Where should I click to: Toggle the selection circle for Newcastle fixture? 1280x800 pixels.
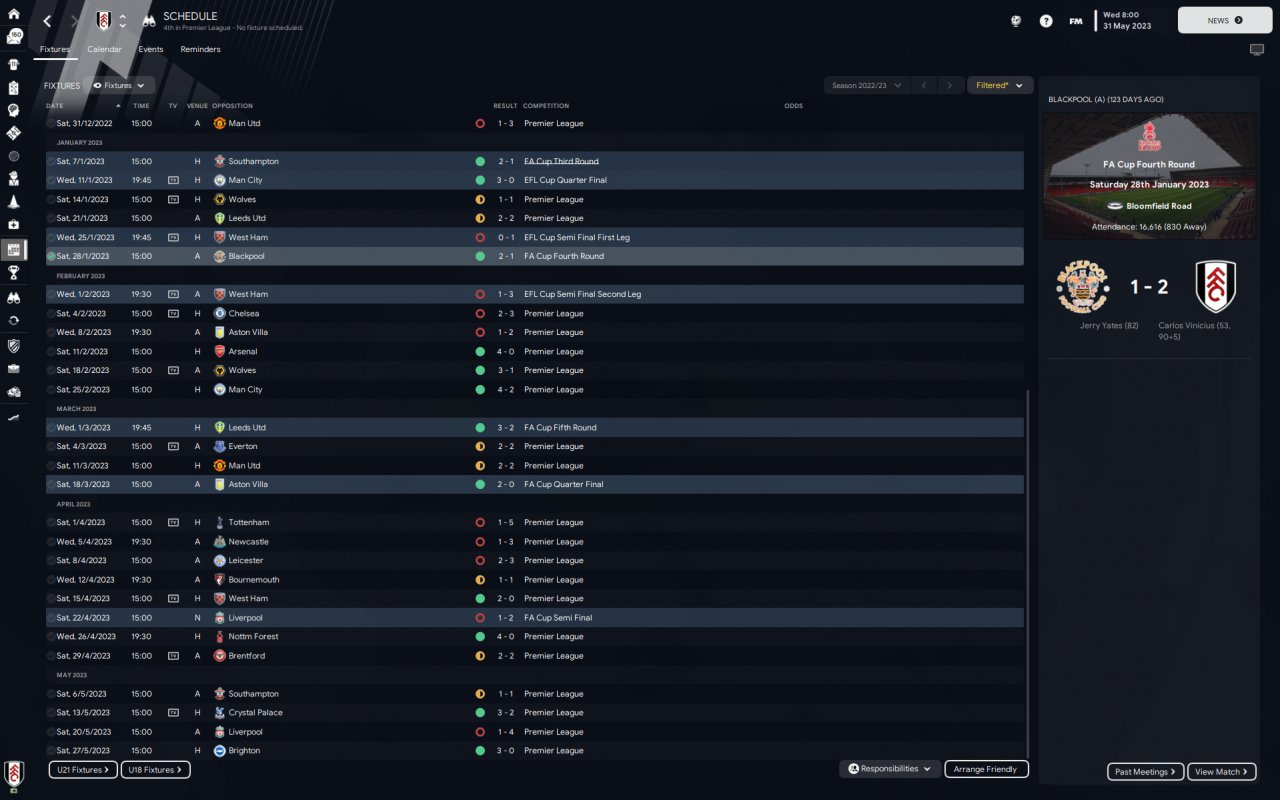[51, 542]
